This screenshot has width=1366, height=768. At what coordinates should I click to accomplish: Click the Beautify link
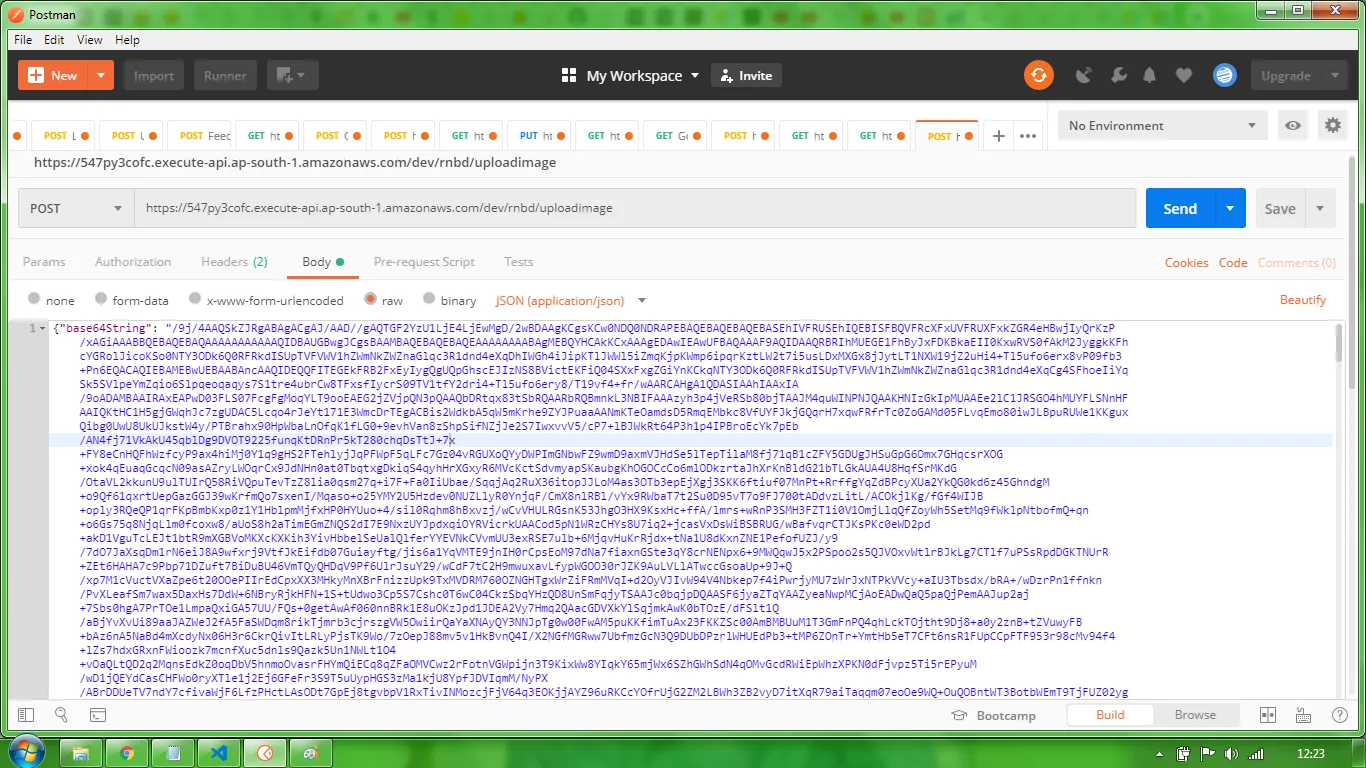pyautogui.click(x=1303, y=300)
